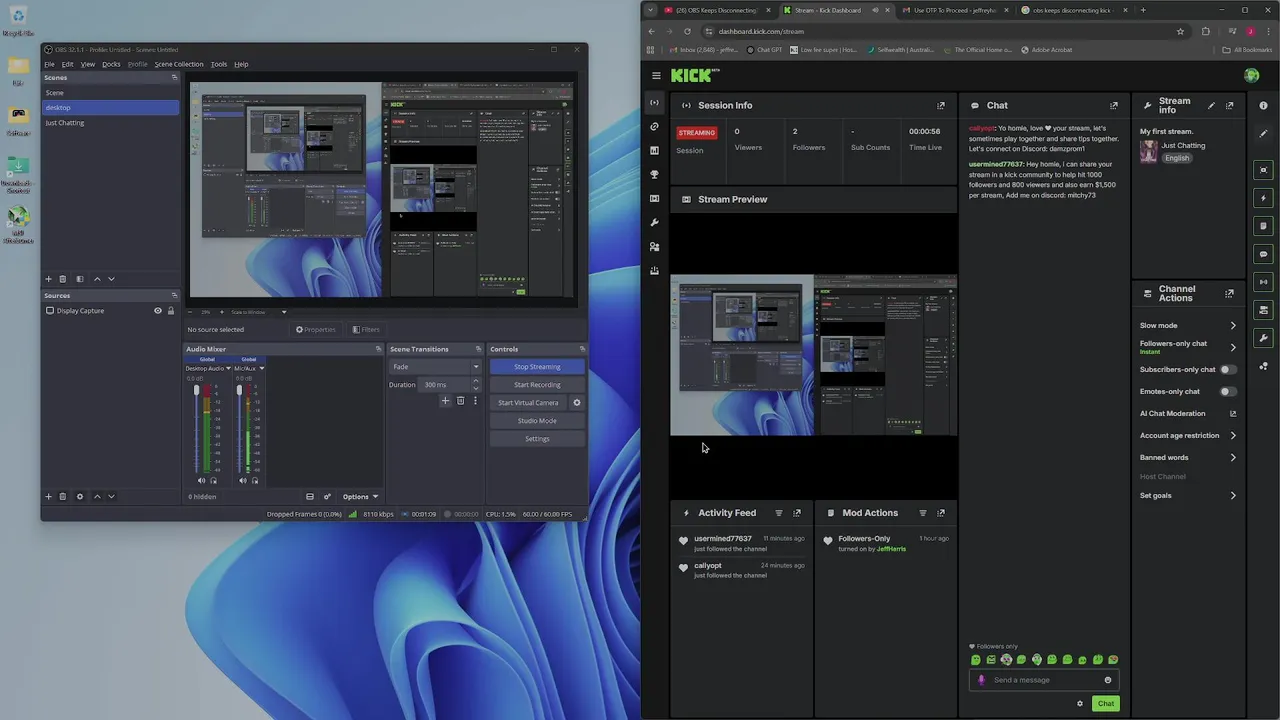Pop out the Channel Actions panel
1280x720 pixels.
click(x=1229, y=294)
